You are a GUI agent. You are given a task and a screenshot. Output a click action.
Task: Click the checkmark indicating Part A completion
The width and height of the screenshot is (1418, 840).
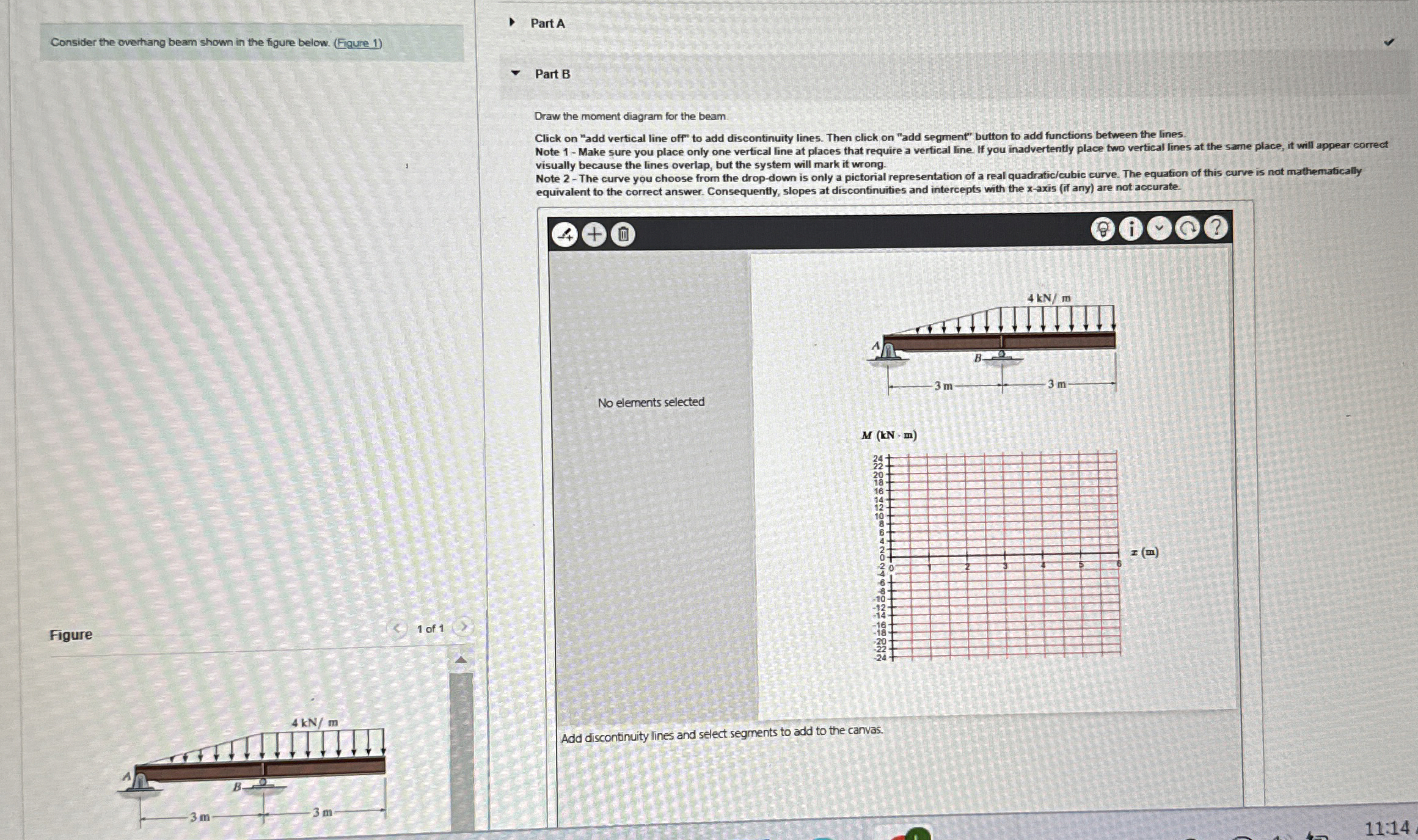pyautogui.click(x=1388, y=42)
